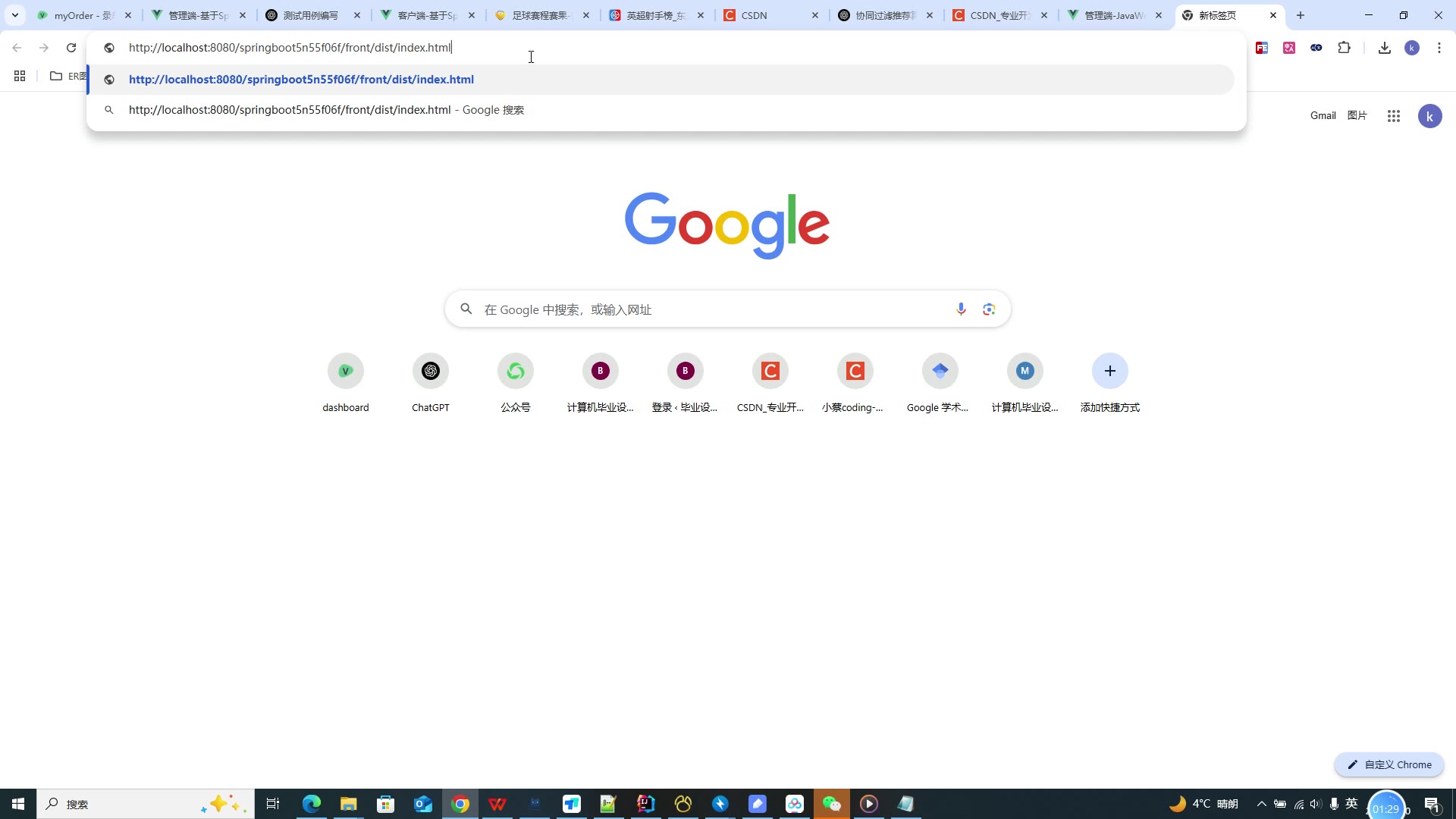Click the 自定义 Chrome button
Image resolution: width=1456 pixels, height=819 pixels.
pyautogui.click(x=1389, y=764)
